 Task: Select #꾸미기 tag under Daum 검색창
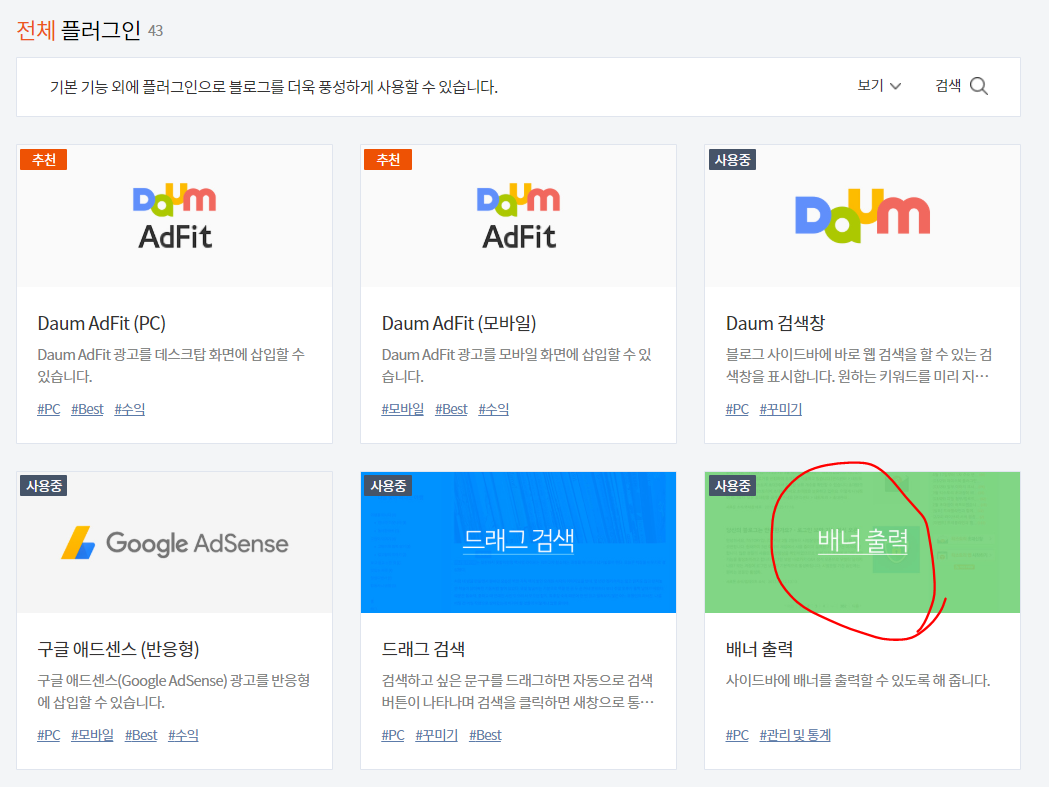[x=781, y=409]
